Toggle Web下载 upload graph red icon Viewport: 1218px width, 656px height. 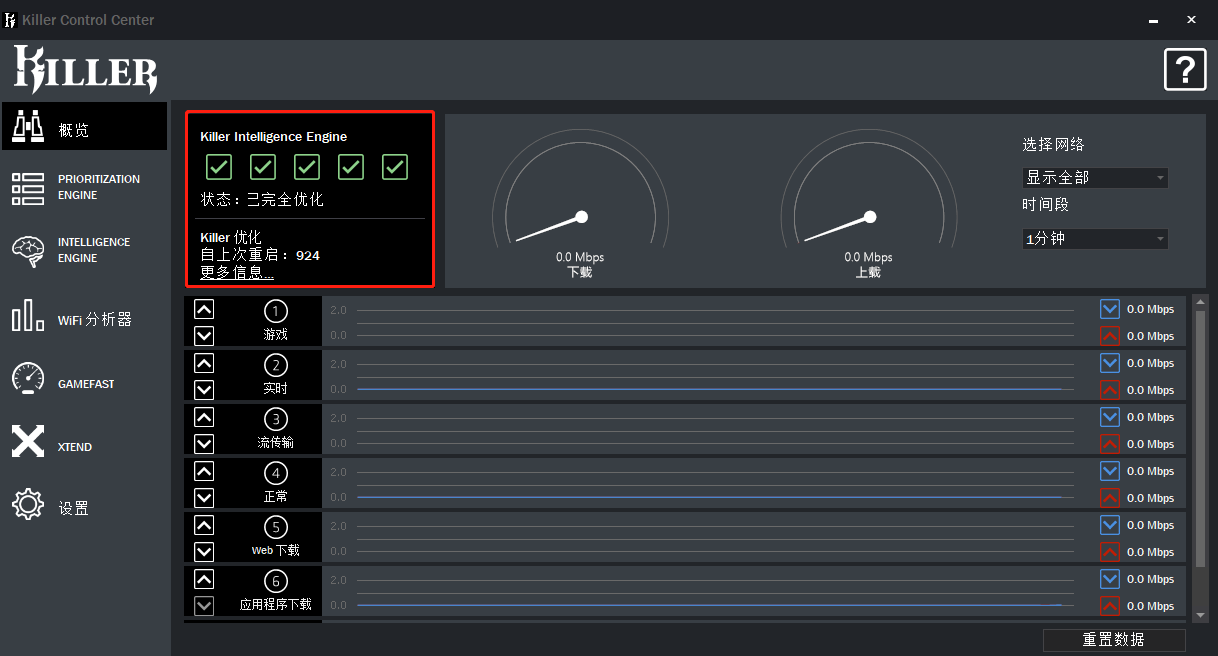click(1110, 552)
